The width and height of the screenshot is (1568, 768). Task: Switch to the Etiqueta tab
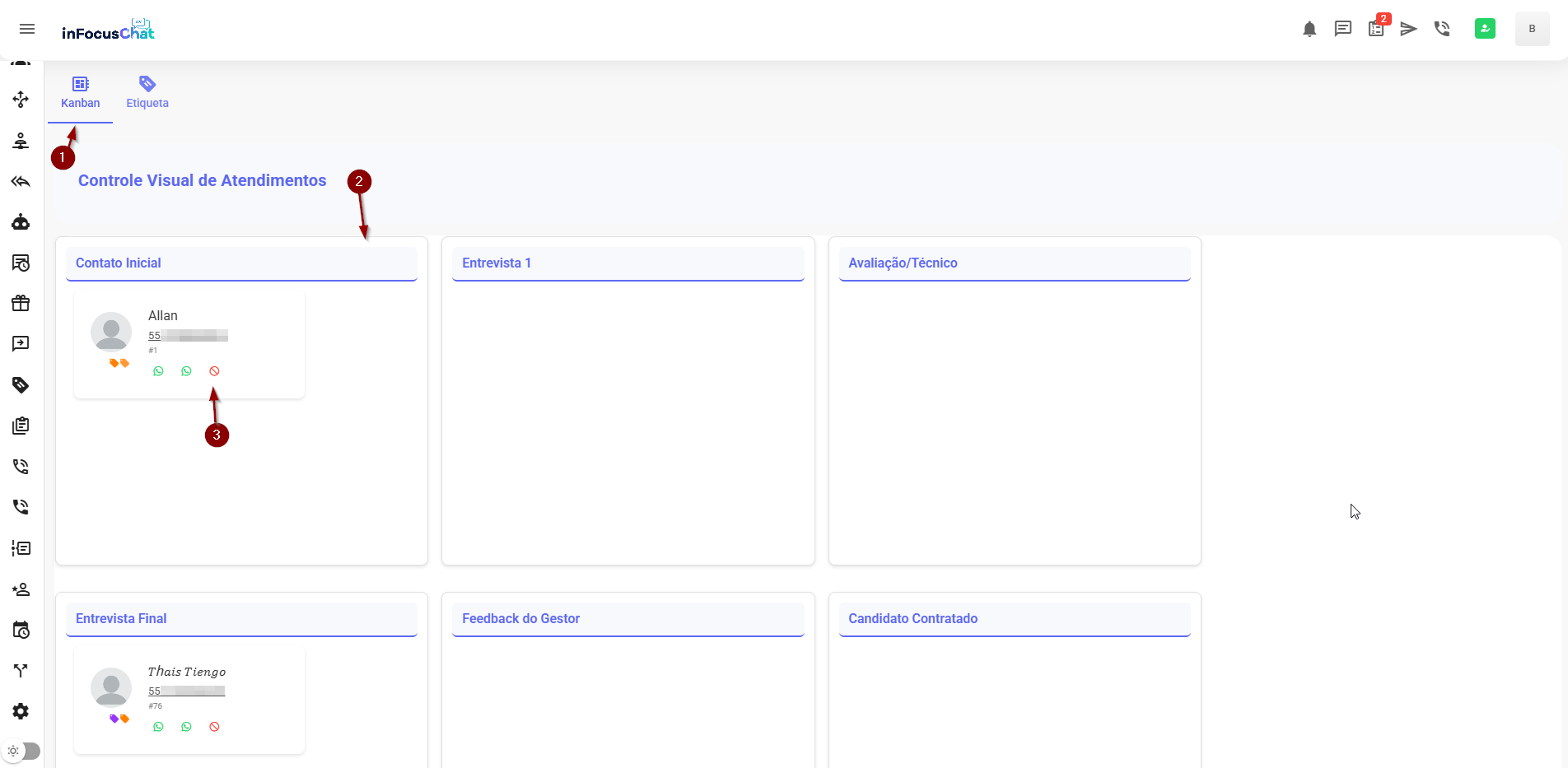pos(147,92)
